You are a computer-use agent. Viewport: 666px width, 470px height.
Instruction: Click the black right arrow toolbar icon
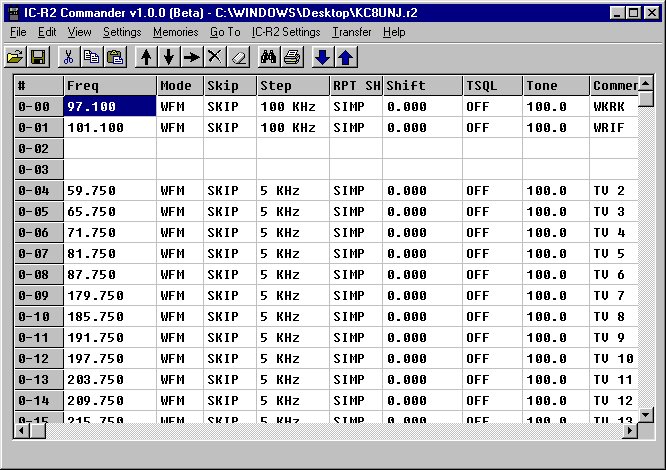pos(191,57)
